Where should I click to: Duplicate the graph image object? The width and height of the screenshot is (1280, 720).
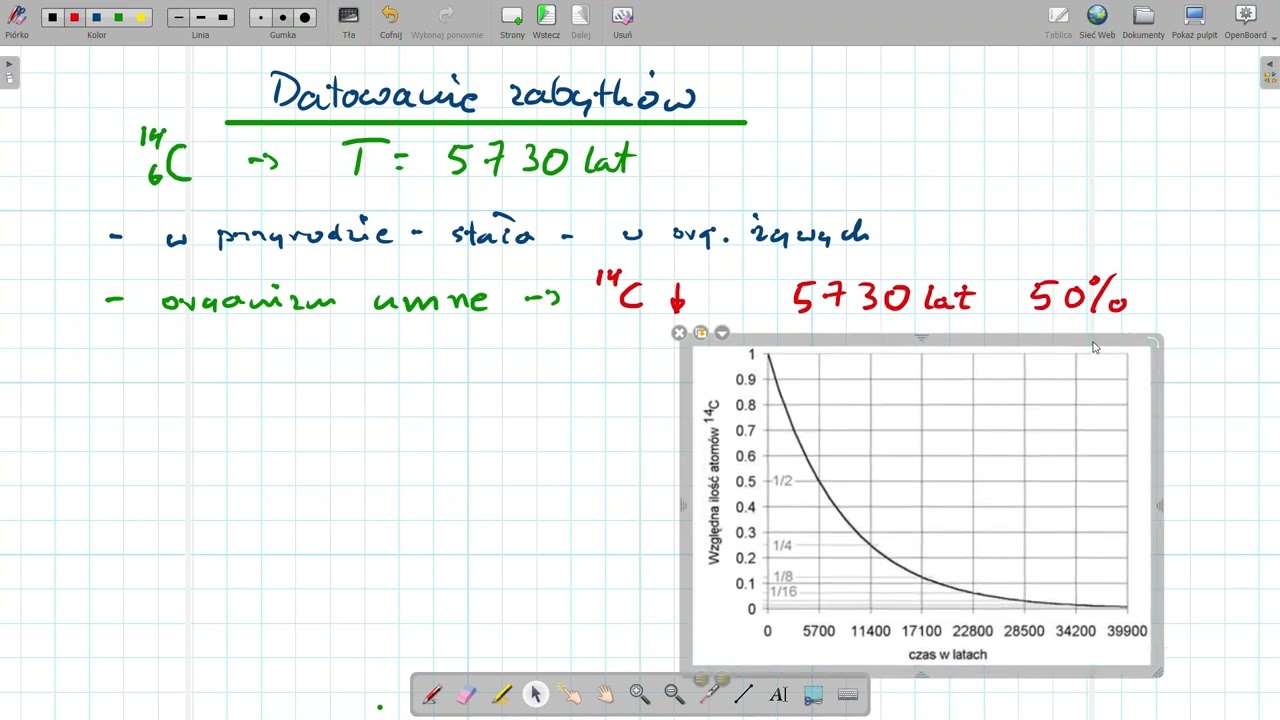point(700,333)
